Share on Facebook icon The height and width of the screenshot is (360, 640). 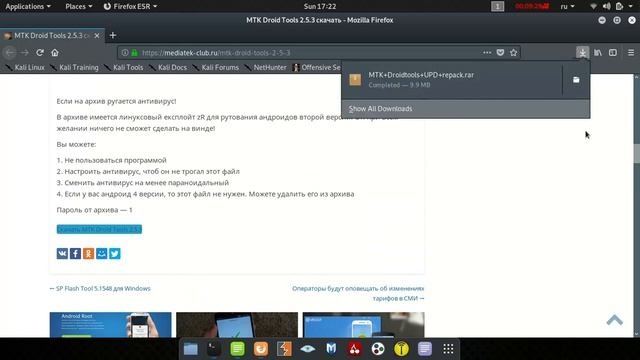pyautogui.click(x=75, y=253)
